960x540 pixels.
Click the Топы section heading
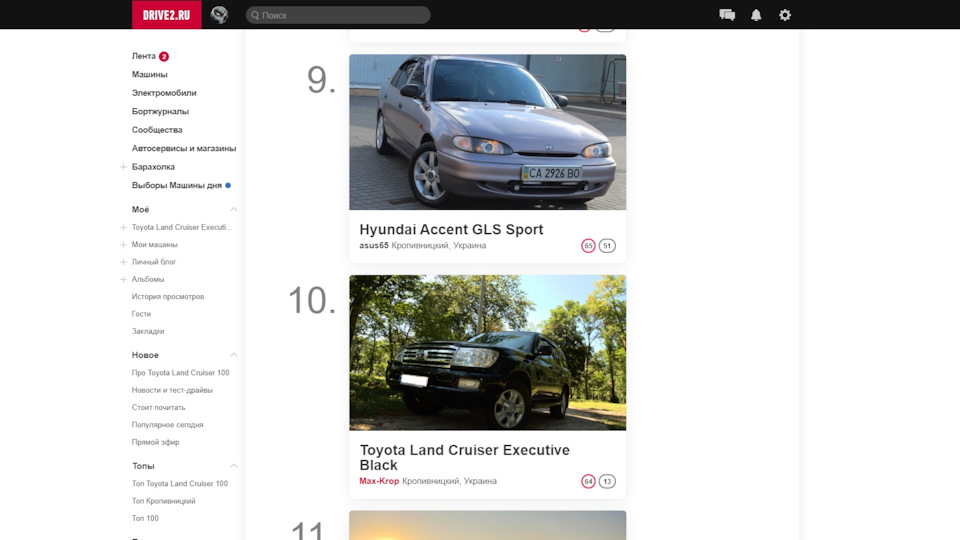[x=143, y=466]
